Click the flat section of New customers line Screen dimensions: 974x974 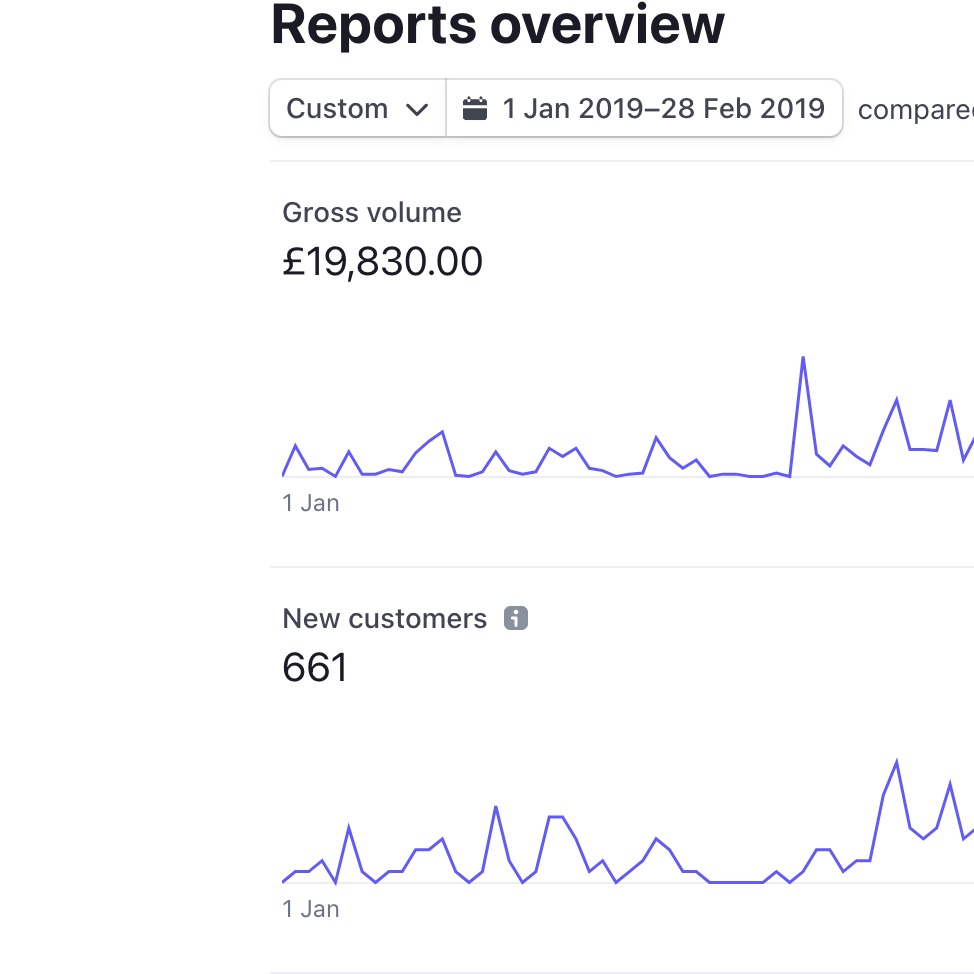click(736, 881)
